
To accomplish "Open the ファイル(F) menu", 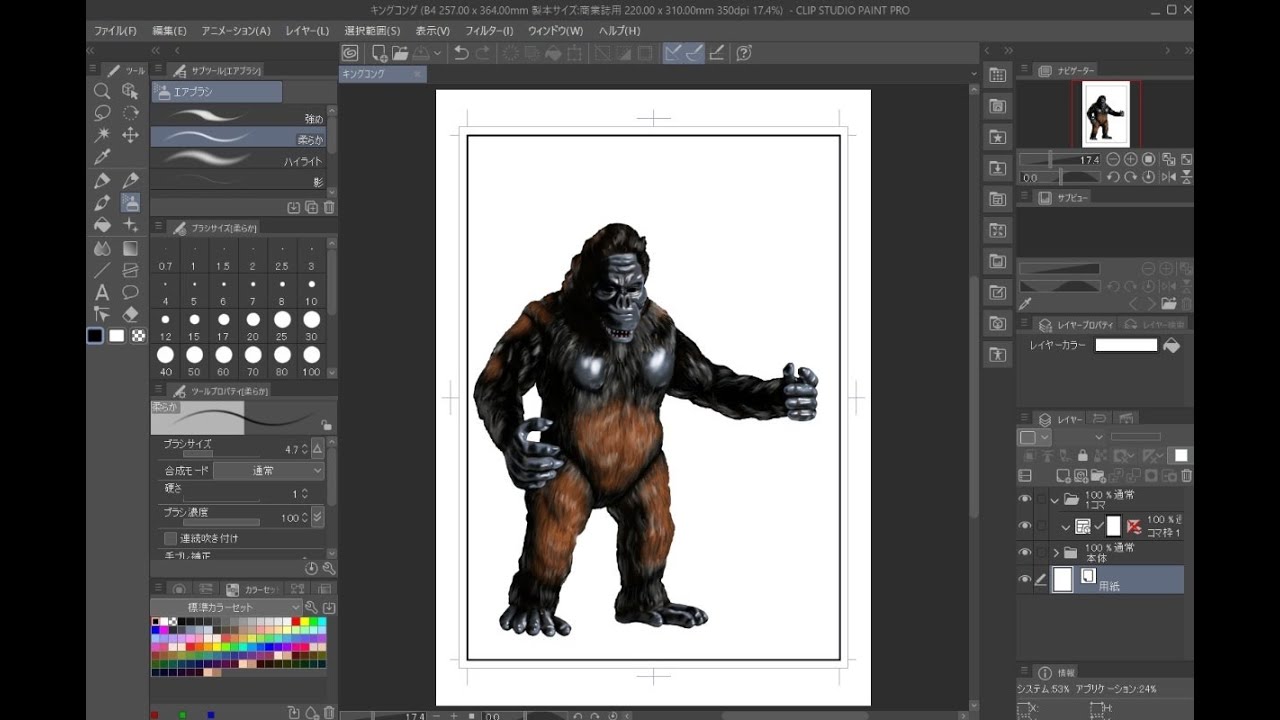I will [x=115, y=31].
